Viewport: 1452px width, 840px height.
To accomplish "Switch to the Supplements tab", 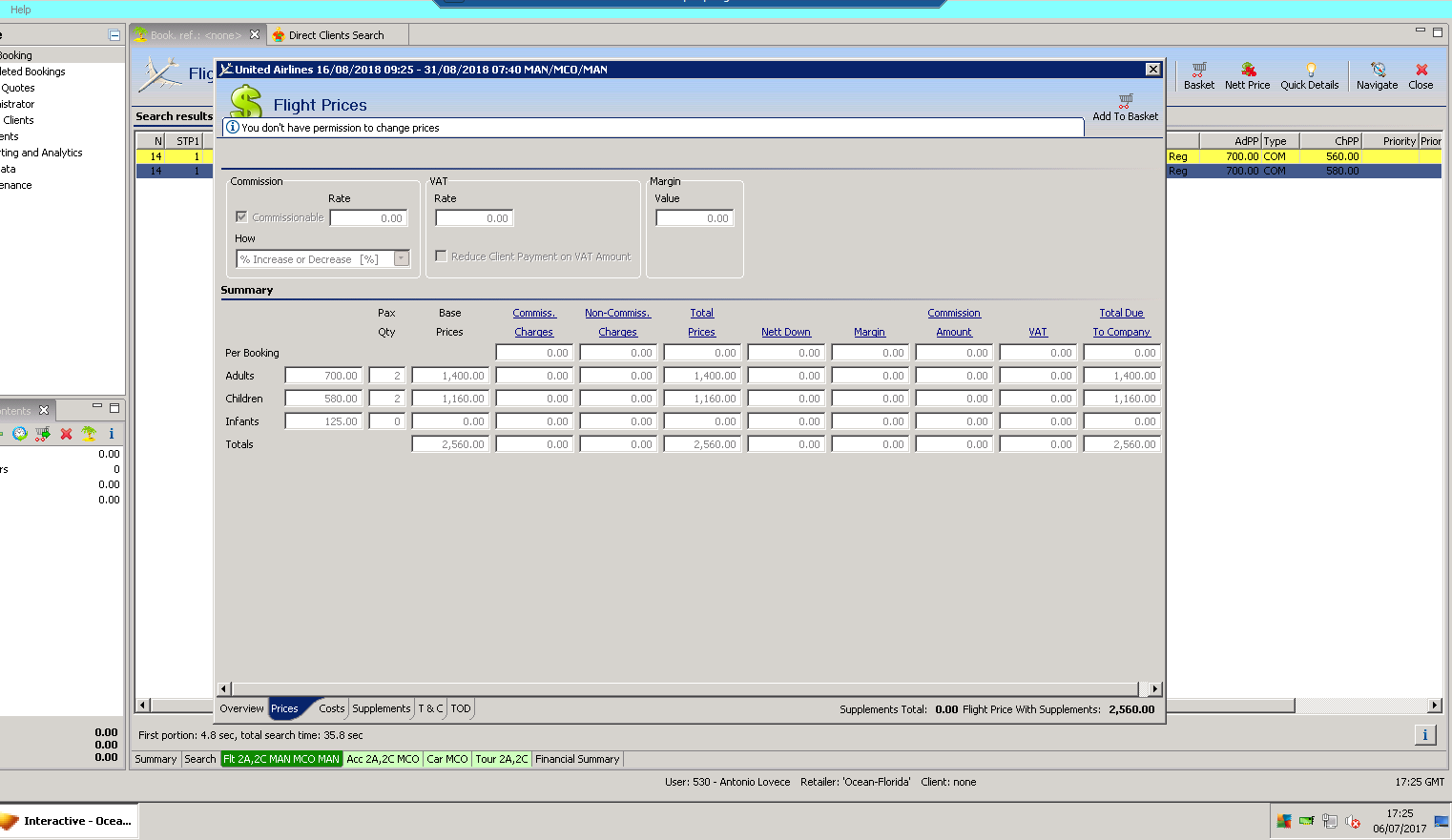I will (x=381, y=708).
